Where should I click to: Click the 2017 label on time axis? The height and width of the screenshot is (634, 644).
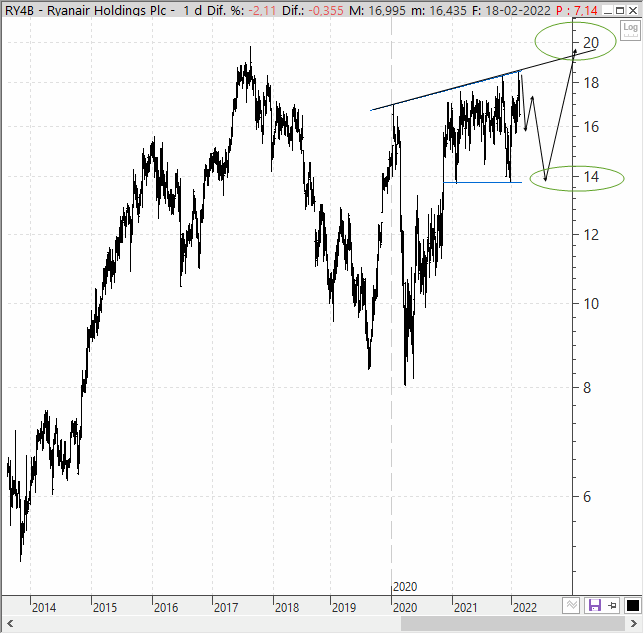(226, 607)
